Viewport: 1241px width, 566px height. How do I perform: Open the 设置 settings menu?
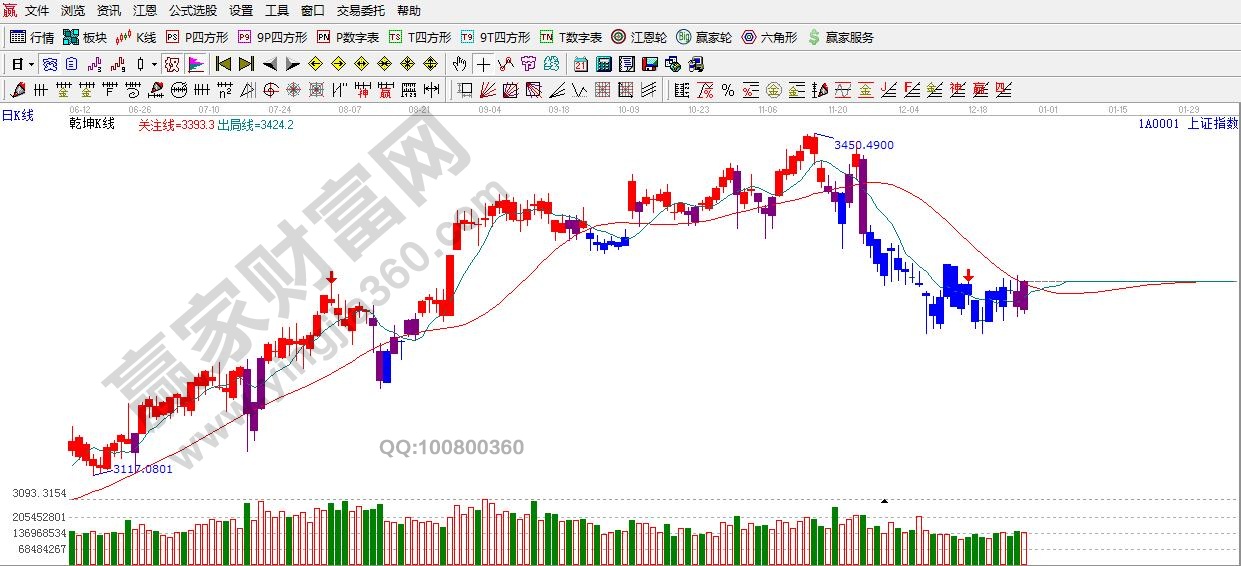click(241, 11)
